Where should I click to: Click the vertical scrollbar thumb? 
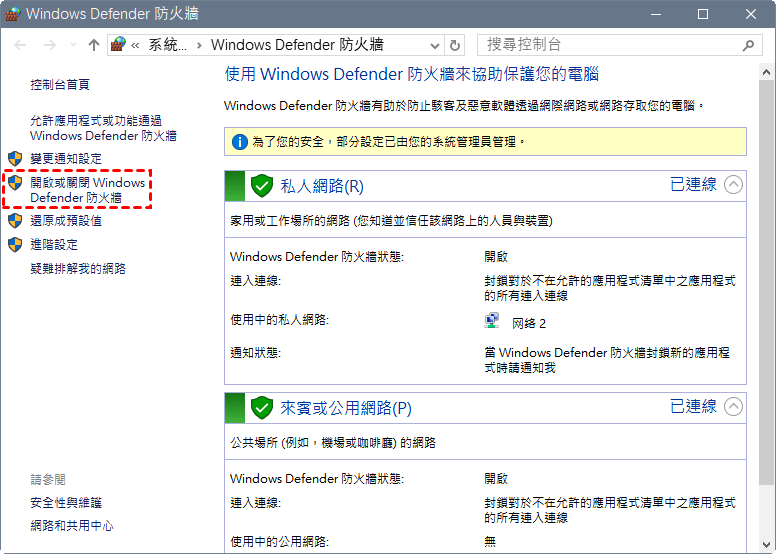(767, 282)
